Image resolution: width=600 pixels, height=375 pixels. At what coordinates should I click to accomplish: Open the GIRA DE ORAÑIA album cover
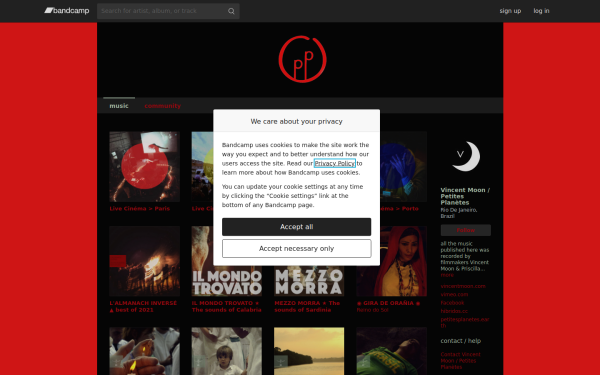click(391, 261)
